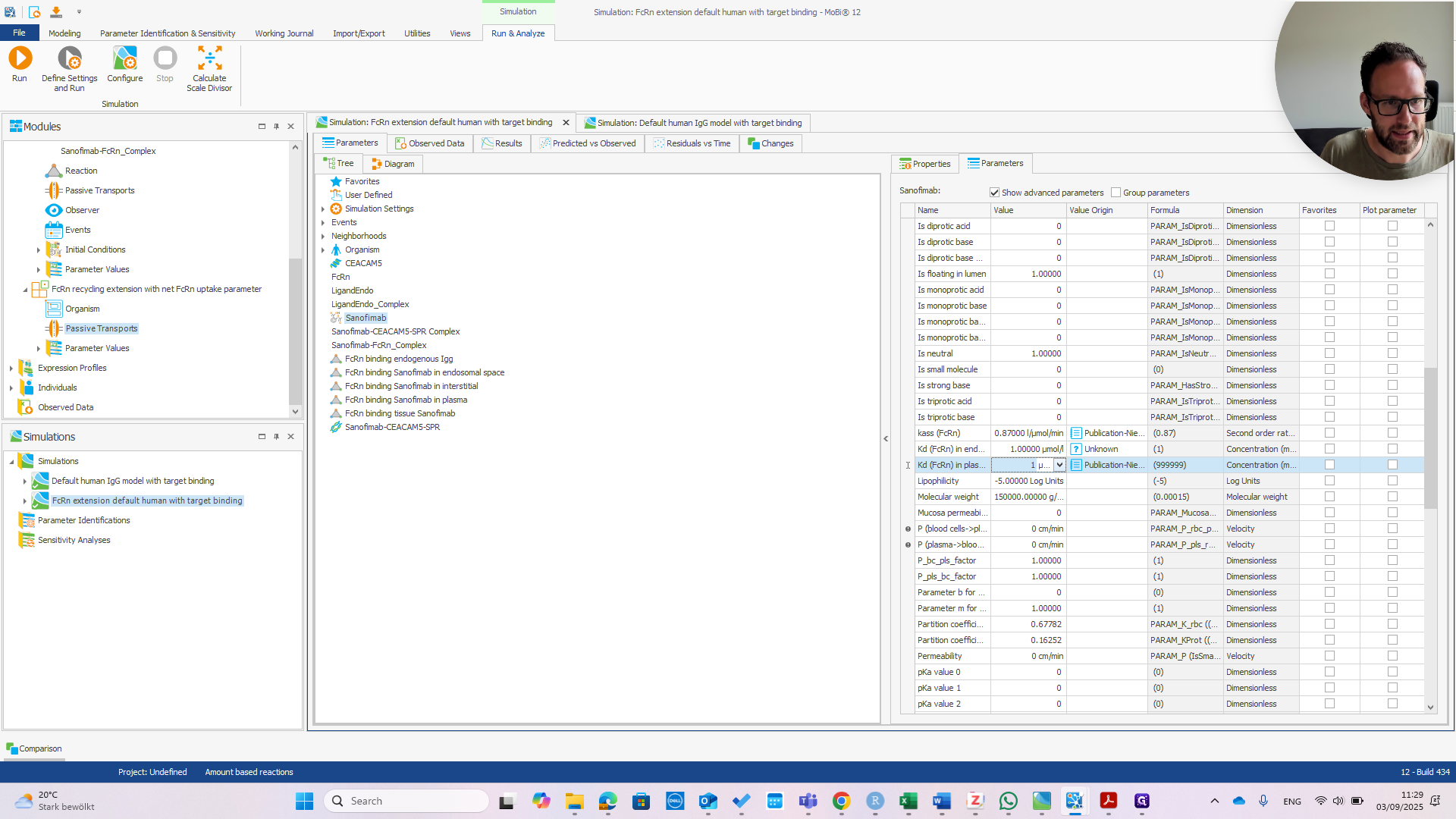Click the Run simulation icon
1456x819 pixels.
20,58
